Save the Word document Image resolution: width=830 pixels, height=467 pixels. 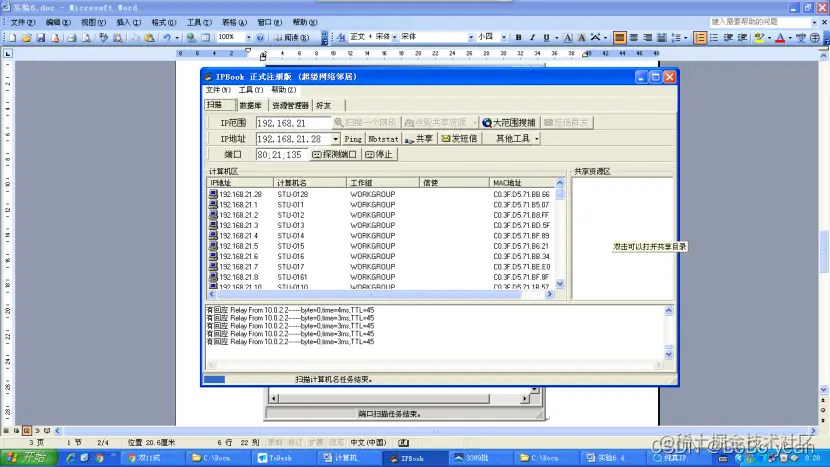tap(41, 38)
